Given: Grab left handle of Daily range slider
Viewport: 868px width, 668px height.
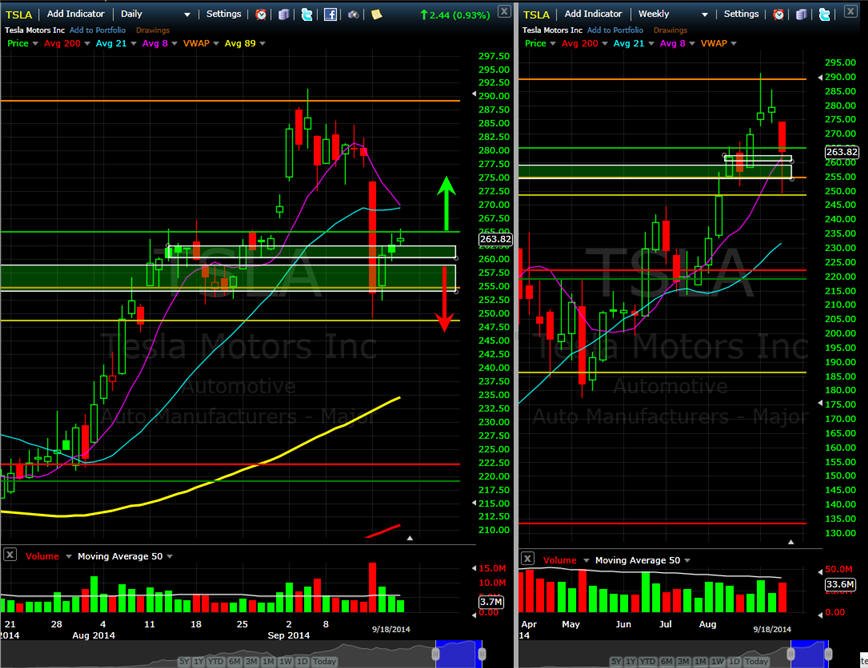Looking at the screenshot, I should click(436, 654).
